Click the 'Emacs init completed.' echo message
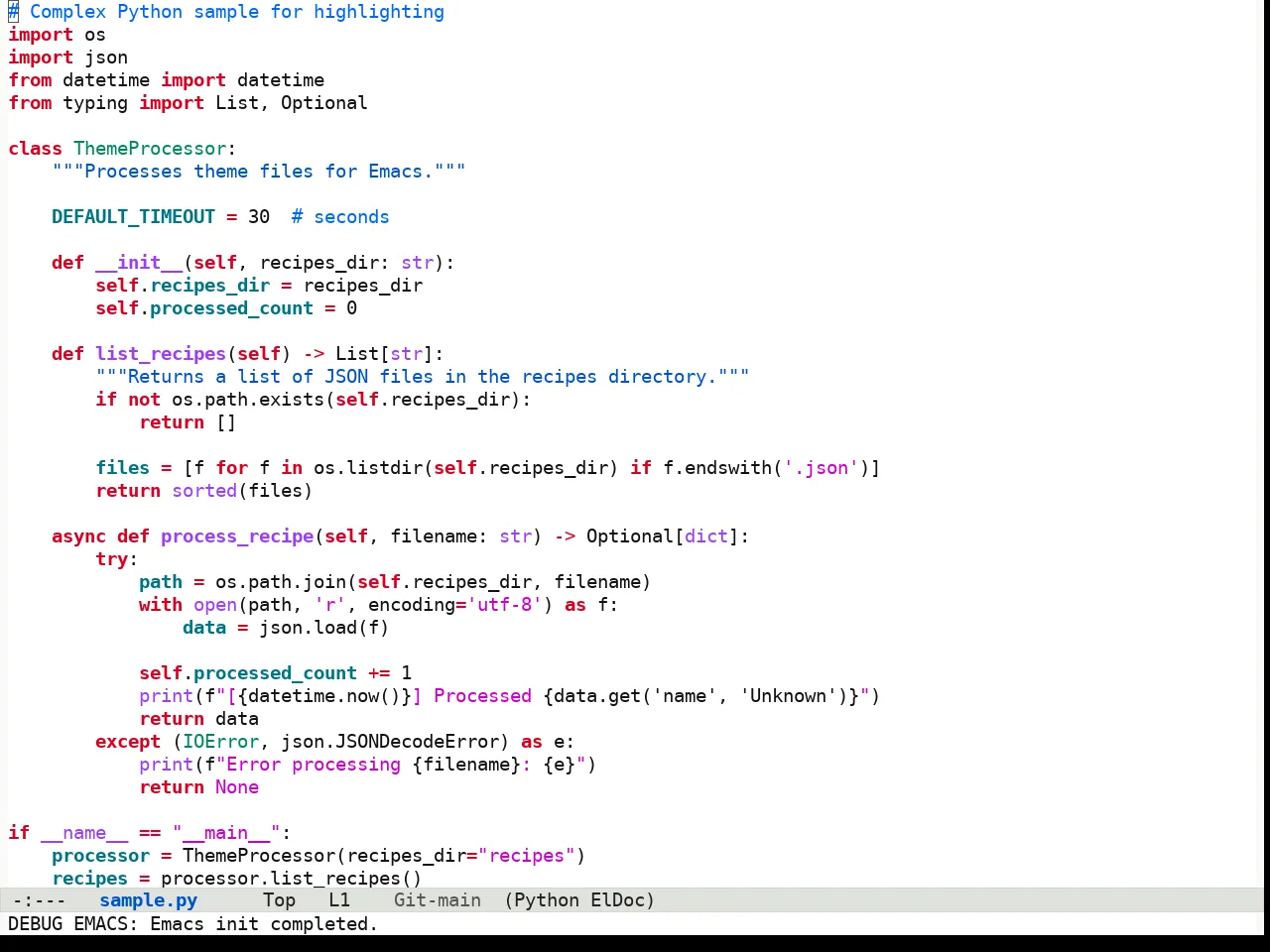1270x952 pixels. [x=264, y=924]
